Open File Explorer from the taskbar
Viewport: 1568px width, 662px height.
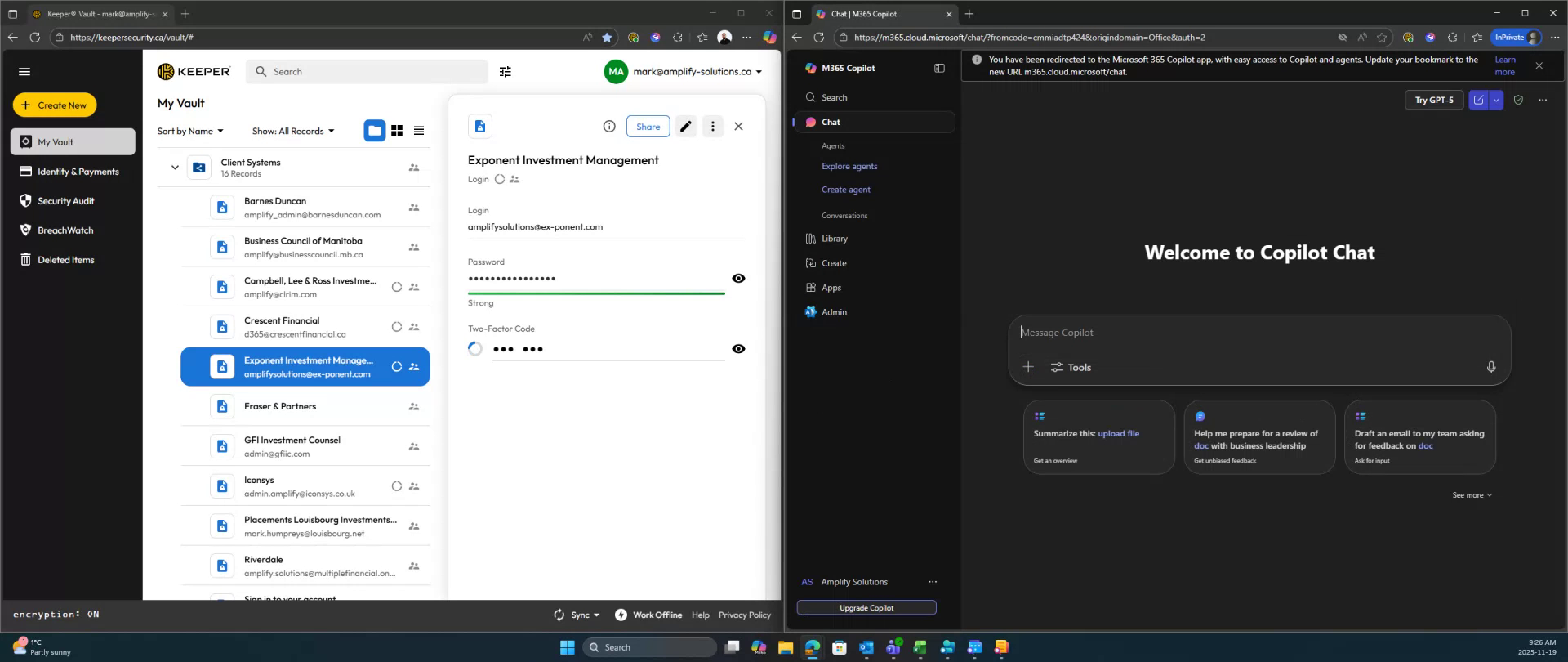tap(786, 647)
